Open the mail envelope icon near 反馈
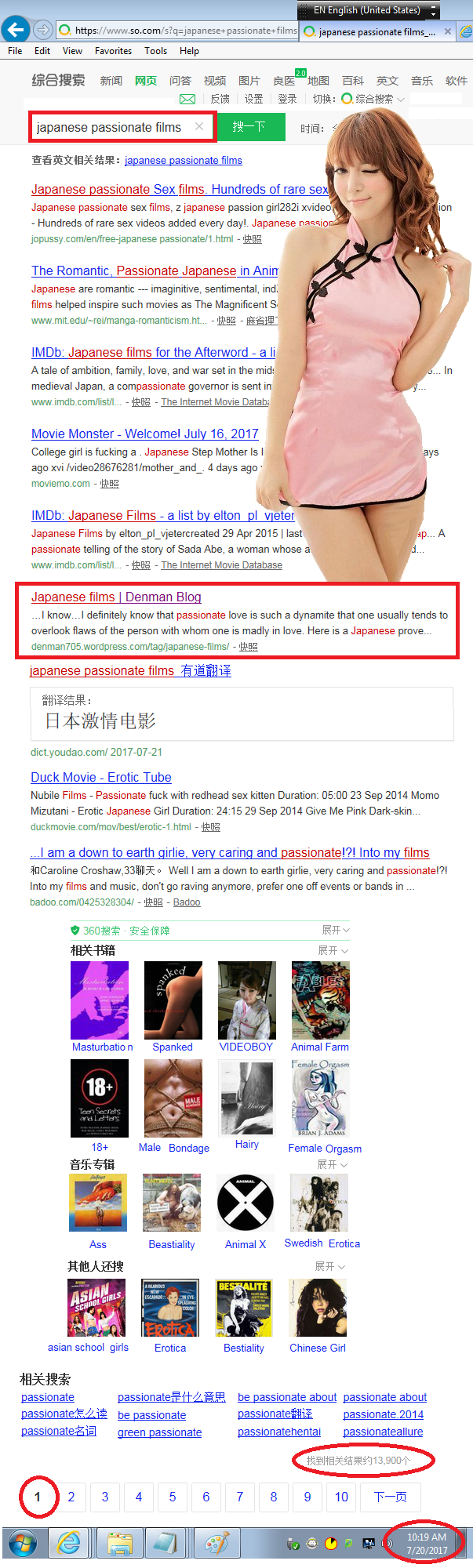The image size is (473, 1568). point(187,99)
